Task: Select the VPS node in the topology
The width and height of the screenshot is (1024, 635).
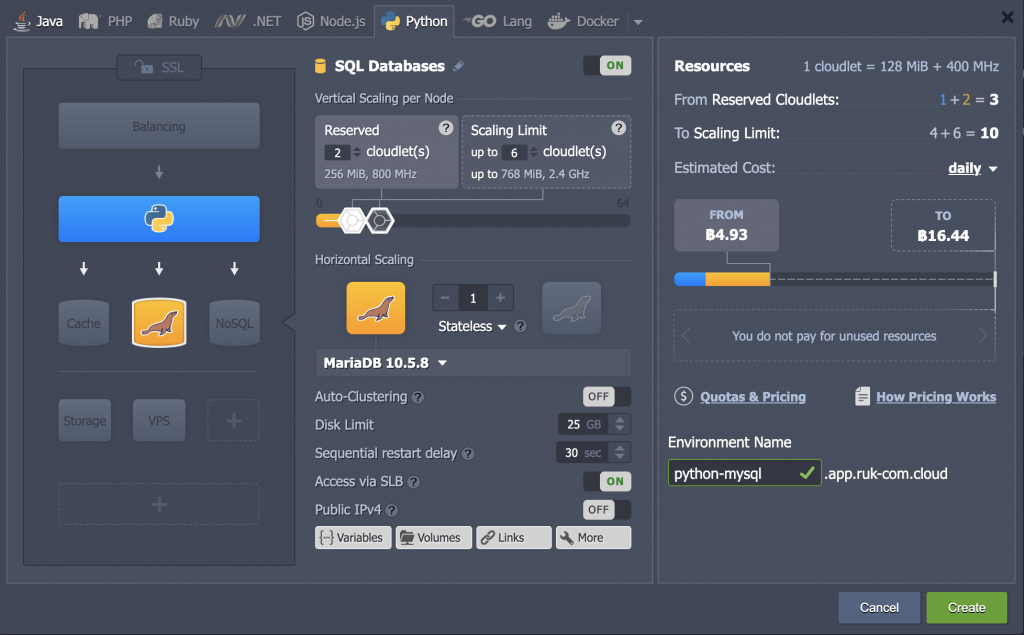Action: click(x=158, y=420)
